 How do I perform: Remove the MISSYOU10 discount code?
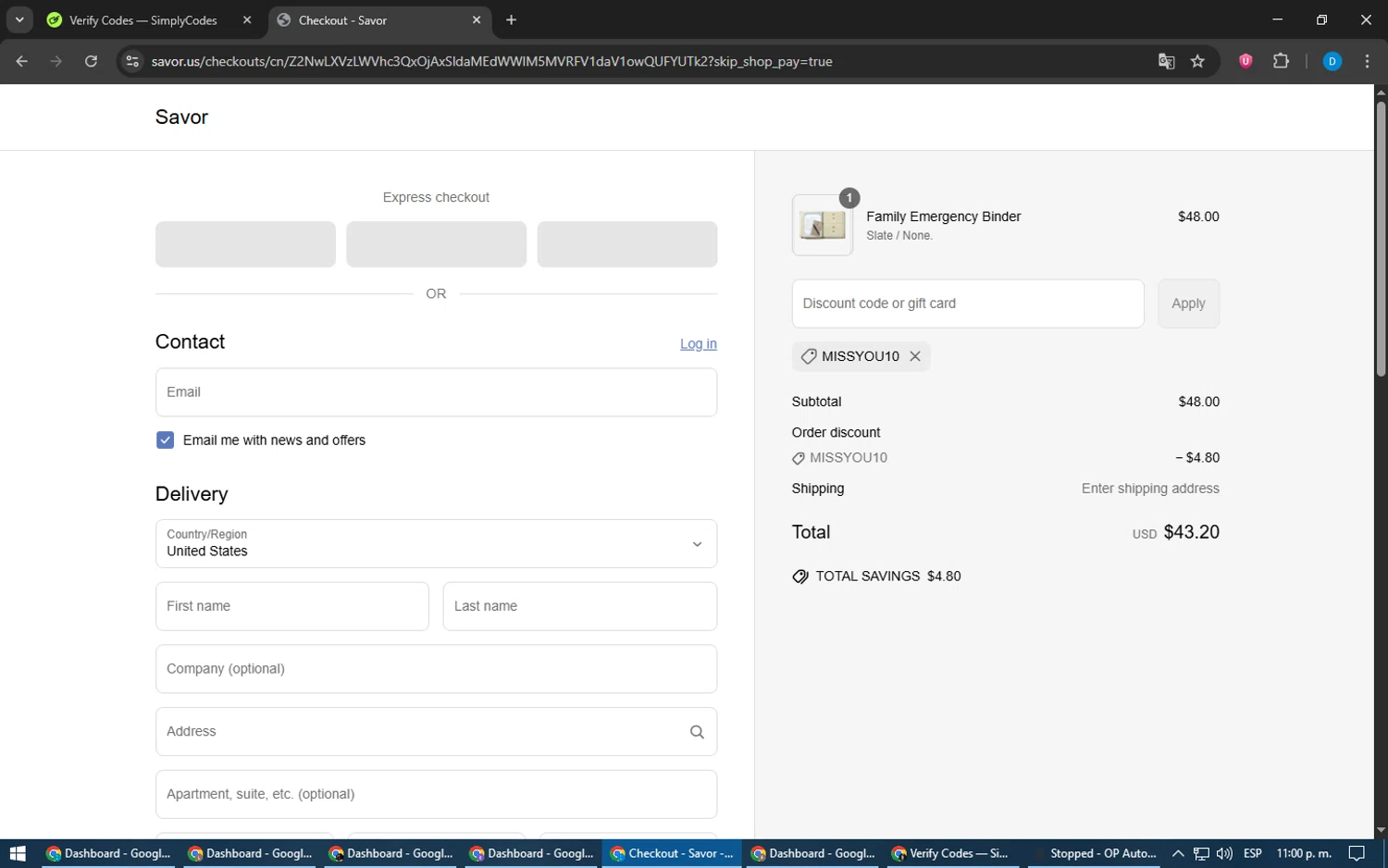click(915, 356)
